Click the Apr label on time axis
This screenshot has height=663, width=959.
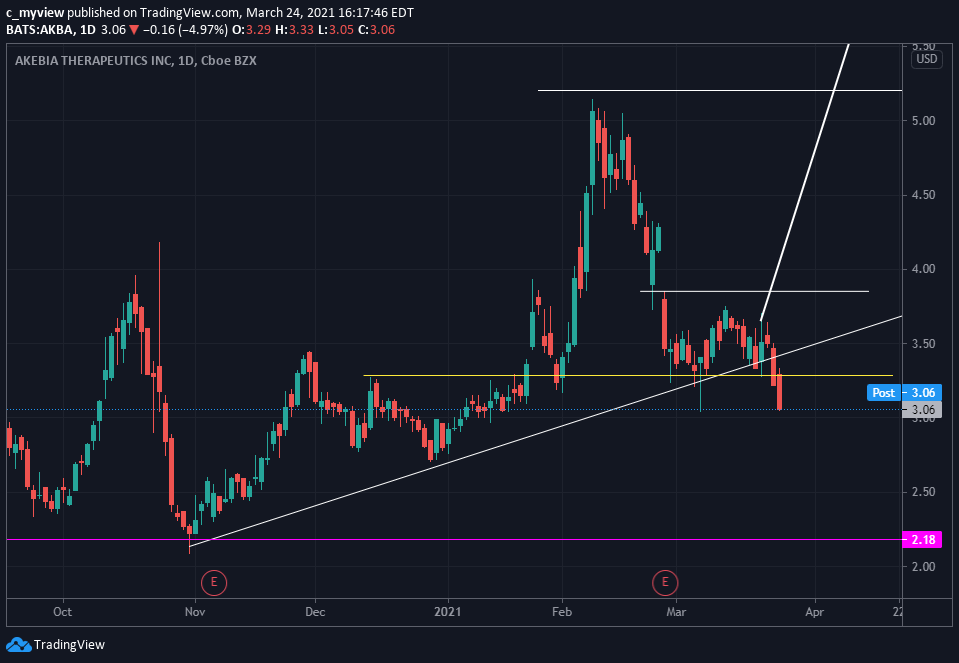pyautogui.click(x=815, y=612)
